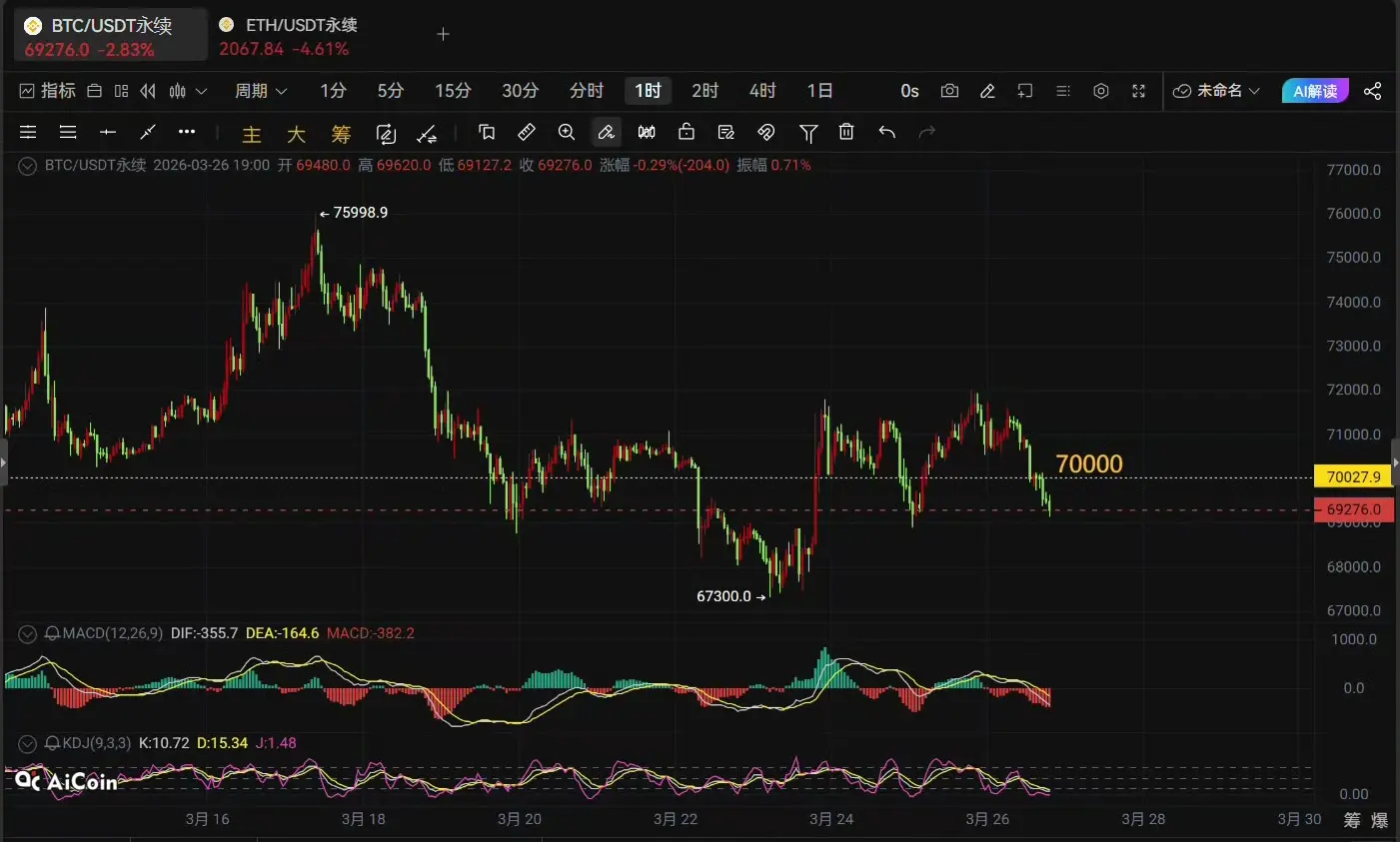Switch to the ETH/USDT永续 tab
Screen dimensions: 1400x842
click(x=288, y=36)
